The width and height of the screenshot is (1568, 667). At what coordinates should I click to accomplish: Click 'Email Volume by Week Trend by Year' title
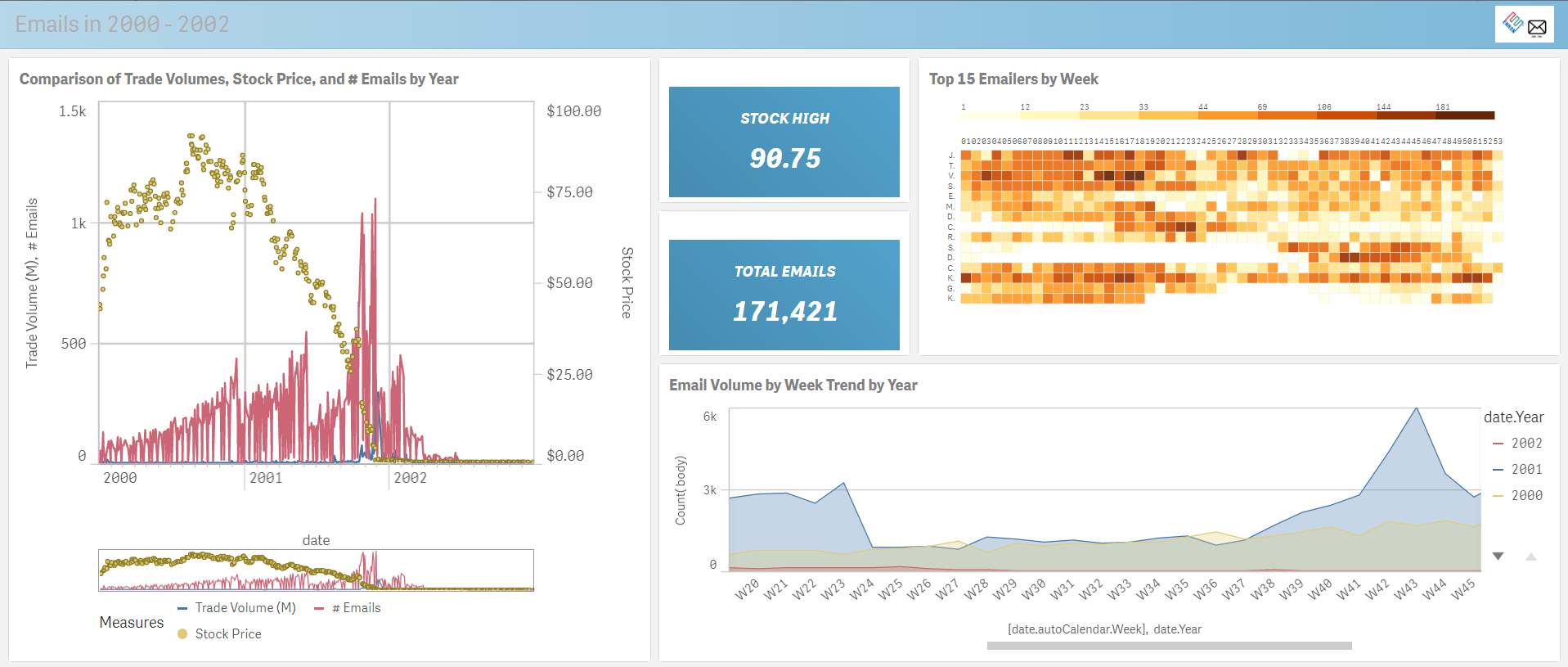point(793,385)
